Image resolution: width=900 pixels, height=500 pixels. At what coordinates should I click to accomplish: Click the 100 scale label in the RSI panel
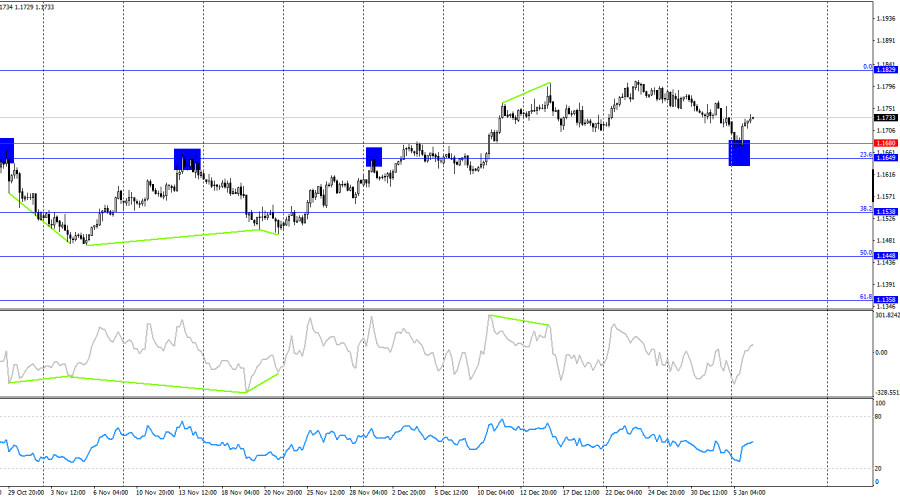pyautogui.click(x=880, y=404)
